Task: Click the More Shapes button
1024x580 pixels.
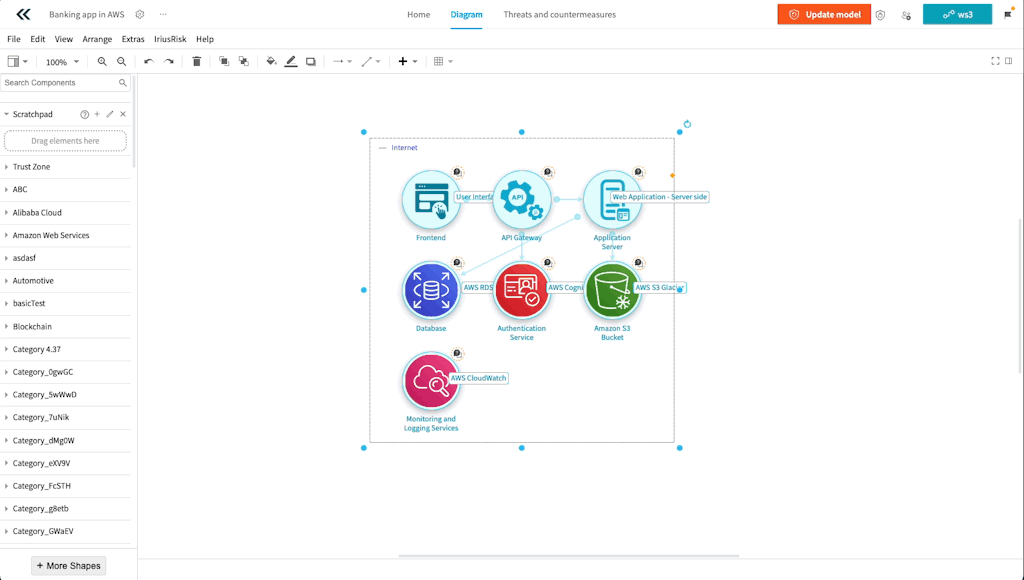Action: click(x=69, y=566)
